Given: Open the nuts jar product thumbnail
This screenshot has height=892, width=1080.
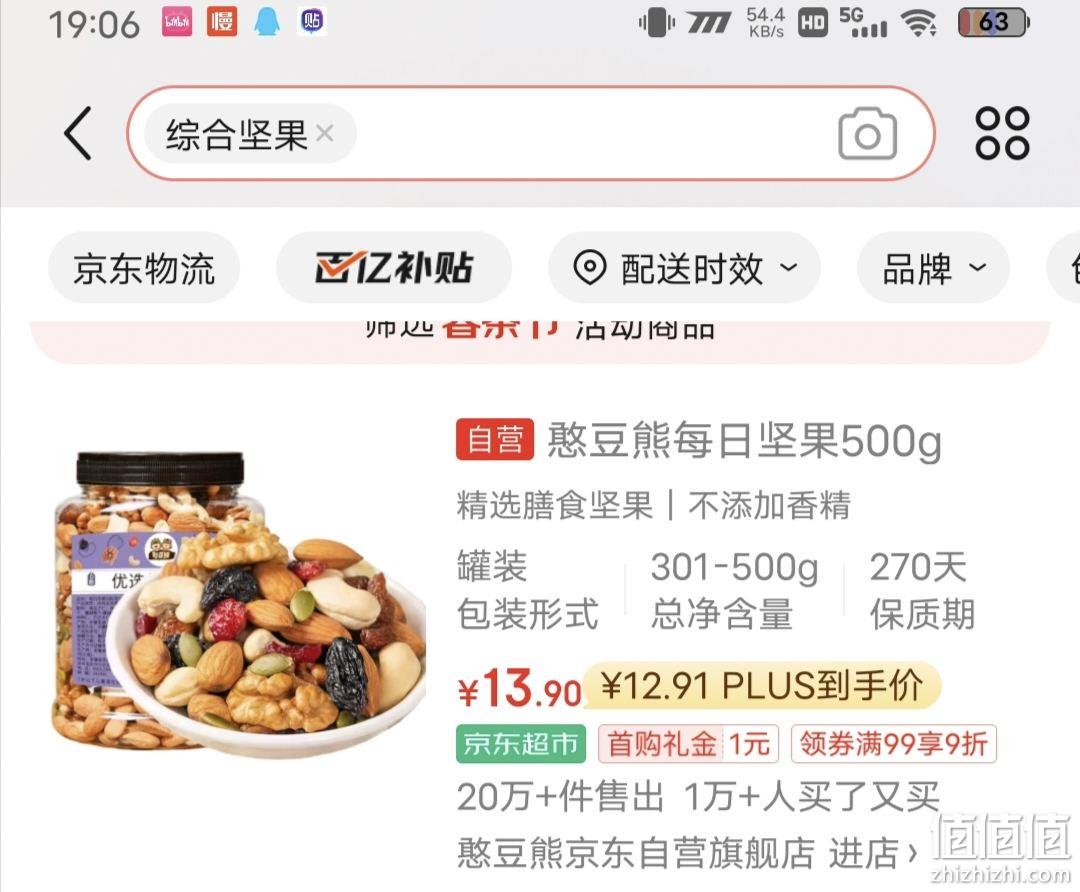Looking at the screenshot, I should (238, 601).
